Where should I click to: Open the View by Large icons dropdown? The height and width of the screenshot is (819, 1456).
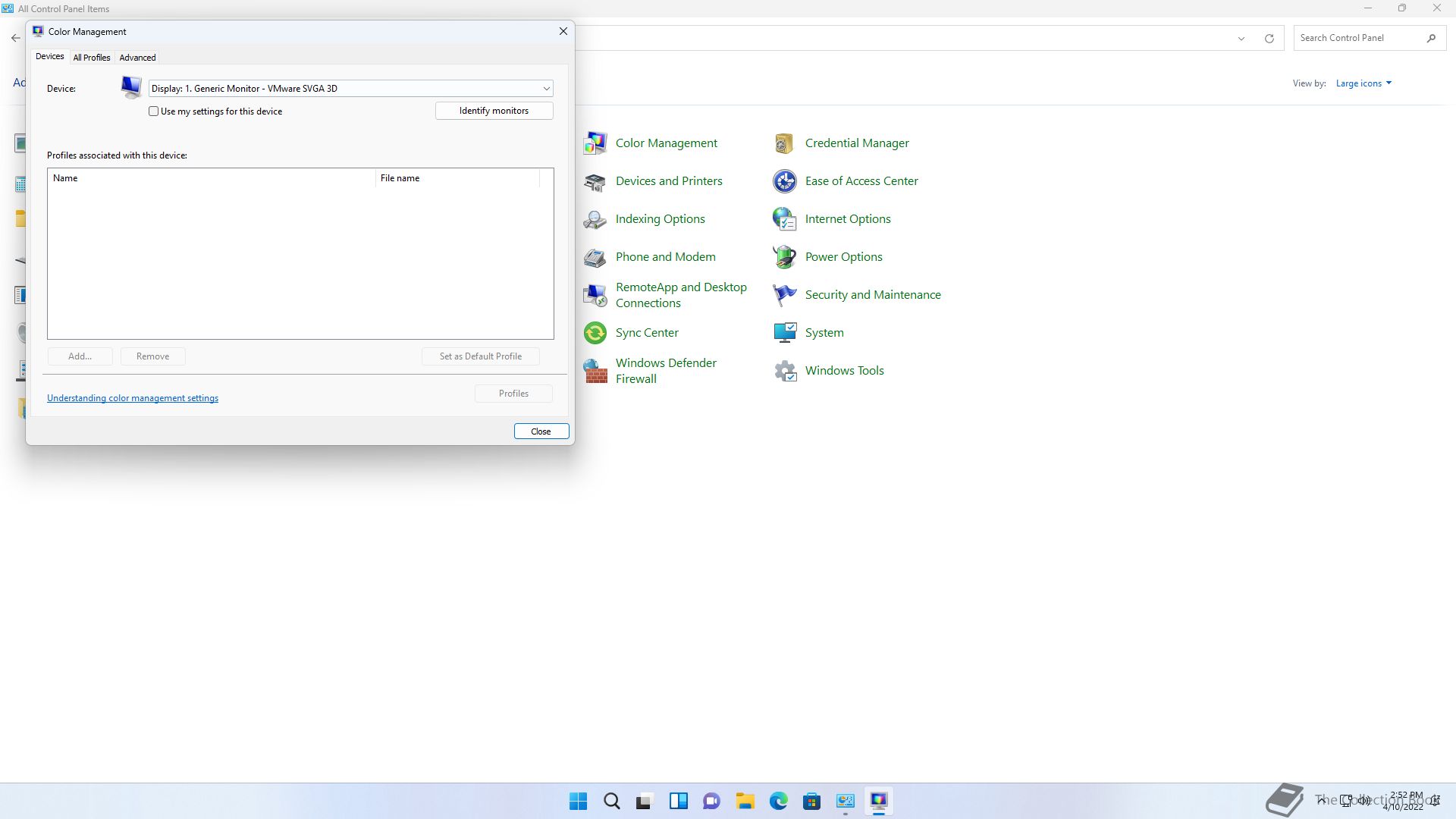[1363, 83]
